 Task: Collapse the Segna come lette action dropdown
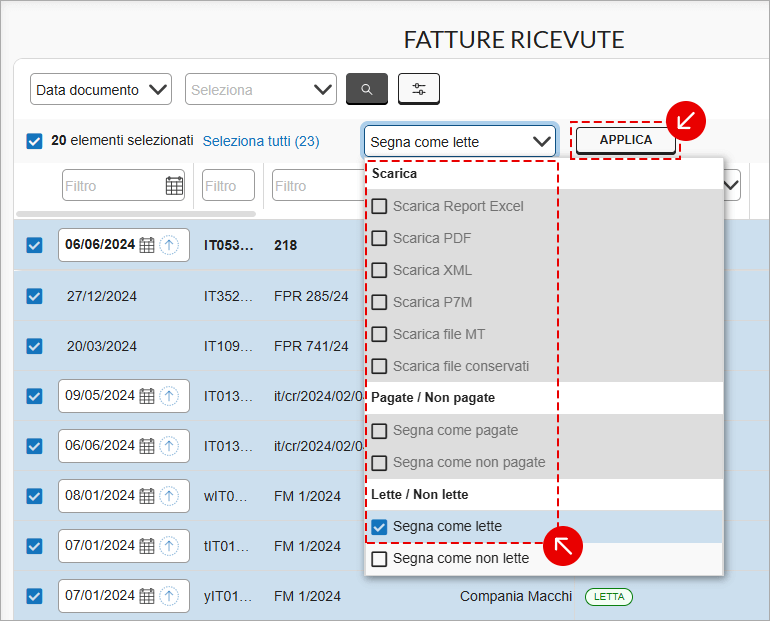click(x=459, y=142)
